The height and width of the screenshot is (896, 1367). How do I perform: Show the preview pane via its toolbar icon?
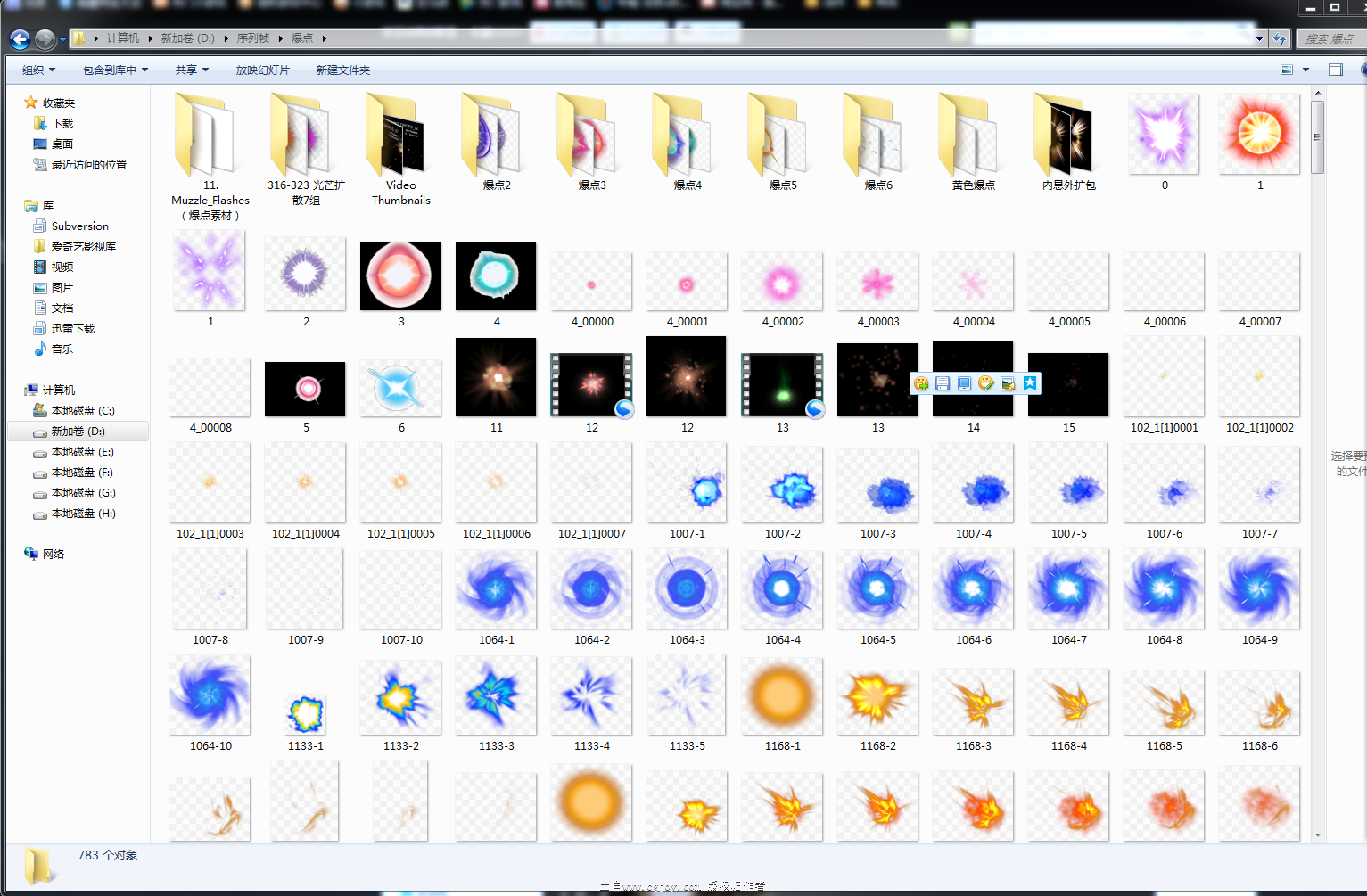[x=1336, y=70]
